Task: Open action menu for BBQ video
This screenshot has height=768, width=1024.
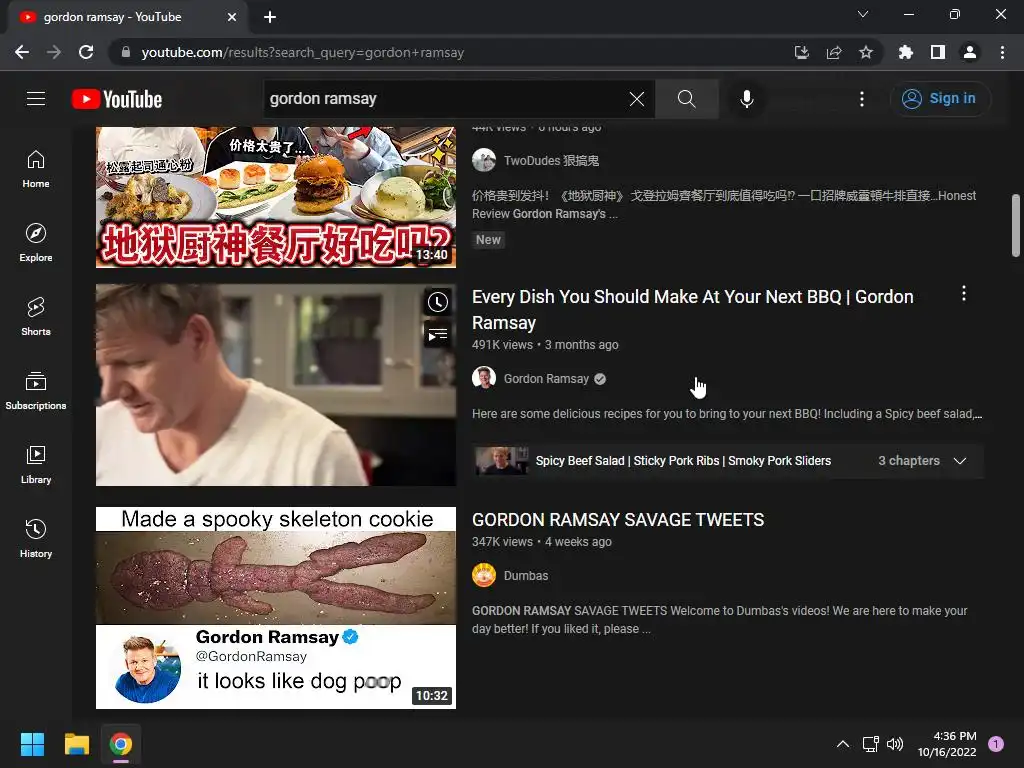Action: click(963, 294)
